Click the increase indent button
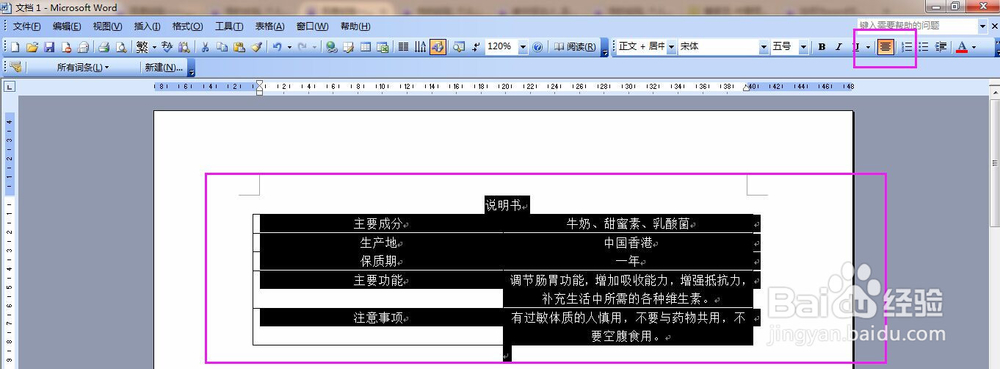 point(941,47)
